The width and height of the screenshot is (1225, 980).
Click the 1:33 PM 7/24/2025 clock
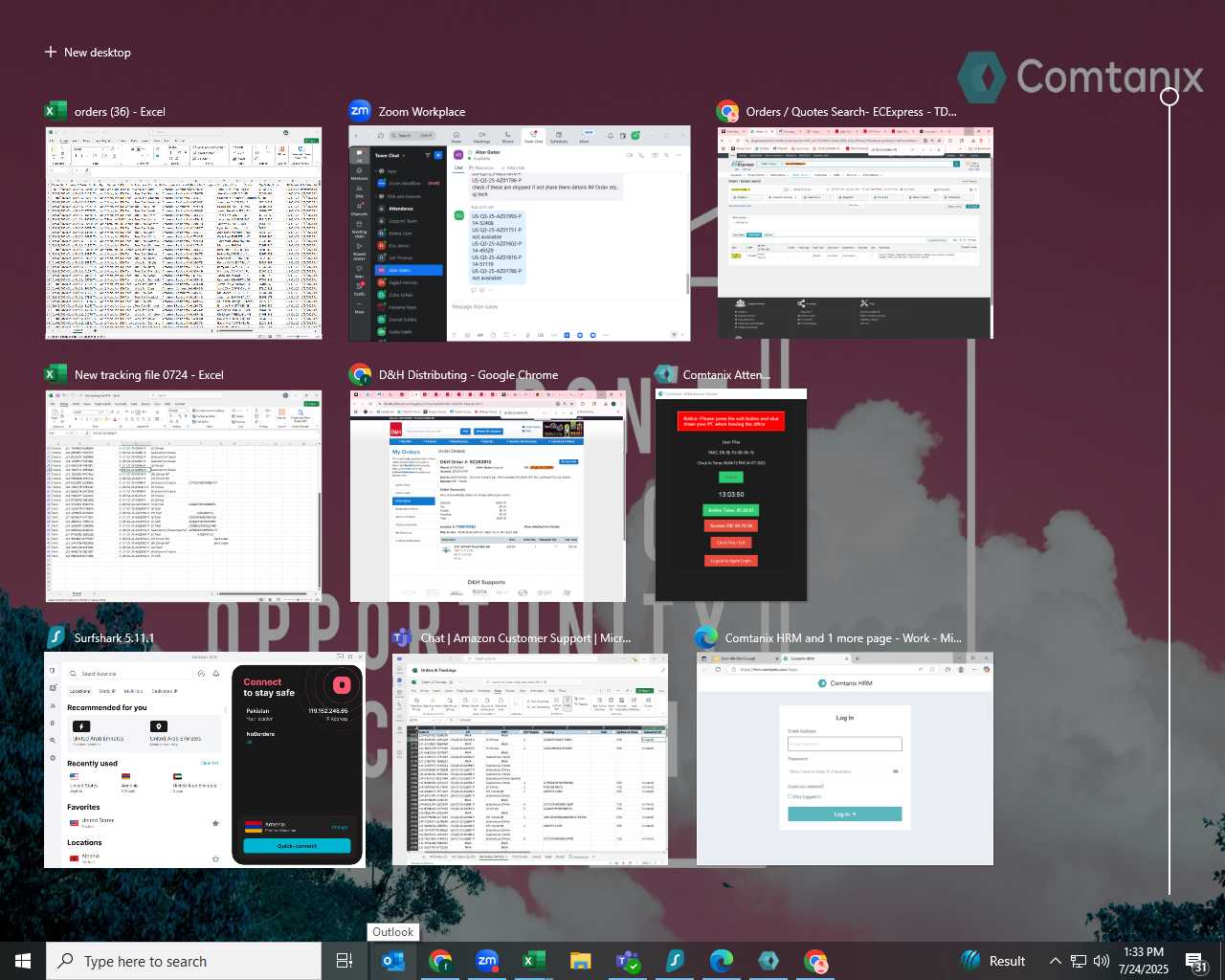tap(1144, 961)
